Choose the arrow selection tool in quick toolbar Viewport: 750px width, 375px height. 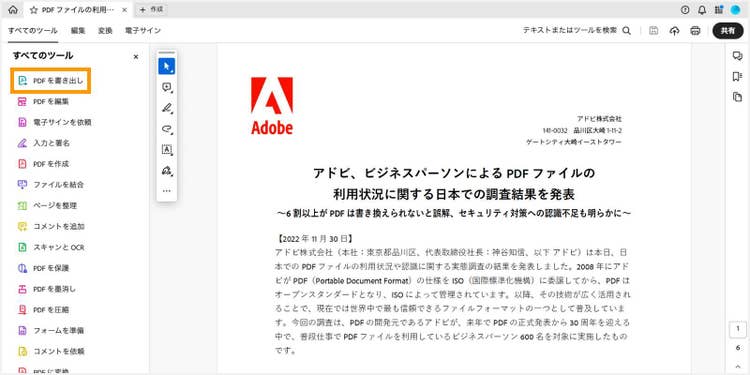tap(166, 66)
